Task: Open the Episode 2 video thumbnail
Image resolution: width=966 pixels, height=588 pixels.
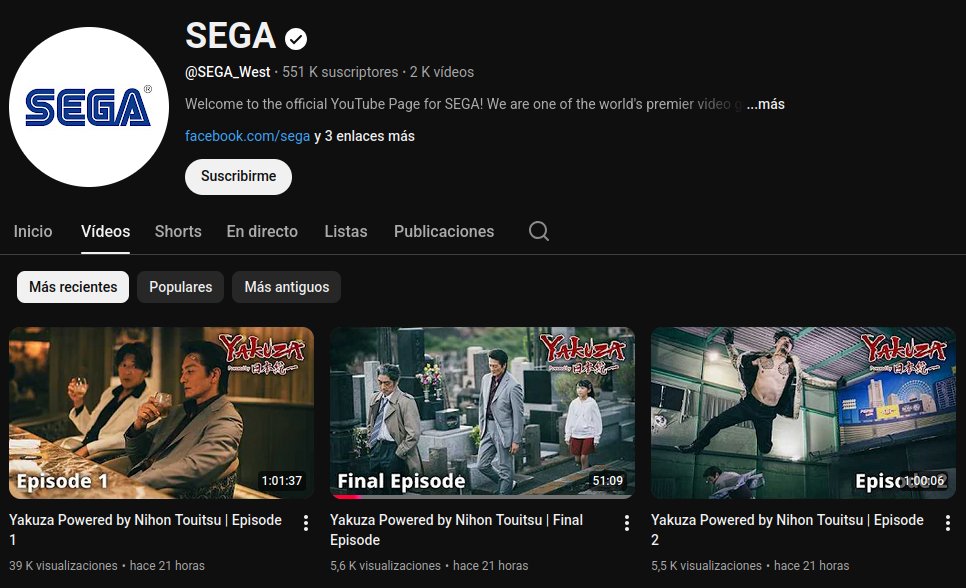Action: 803,412
